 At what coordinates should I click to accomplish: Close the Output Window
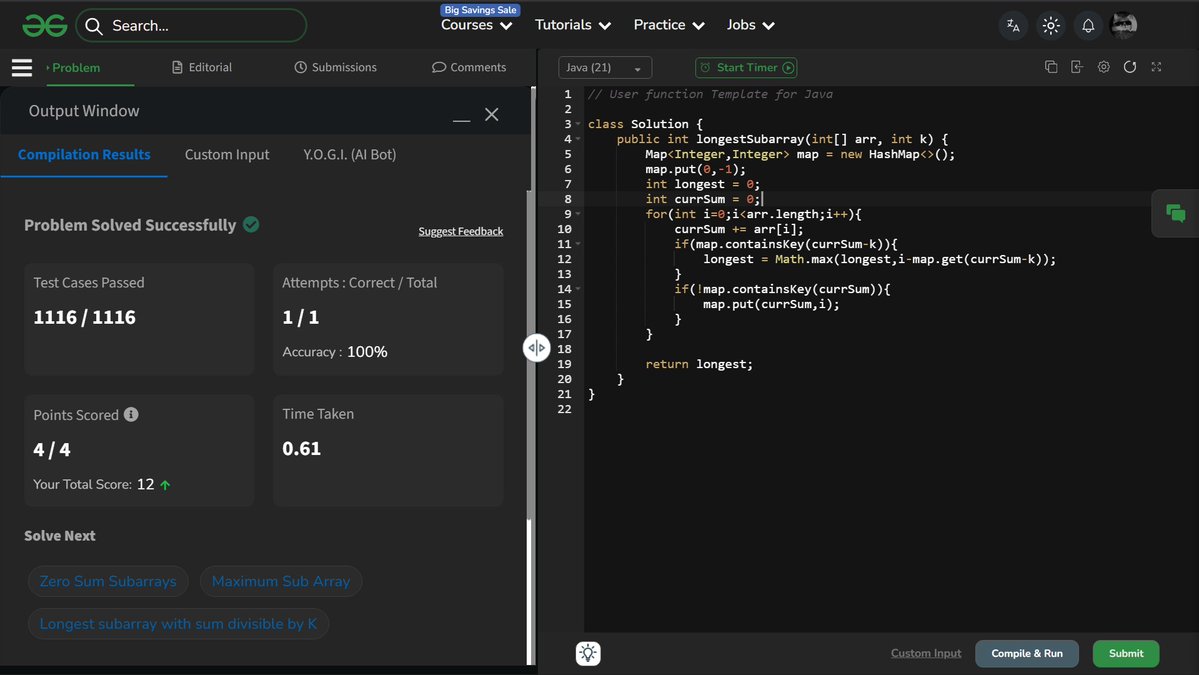coord(492,115)
